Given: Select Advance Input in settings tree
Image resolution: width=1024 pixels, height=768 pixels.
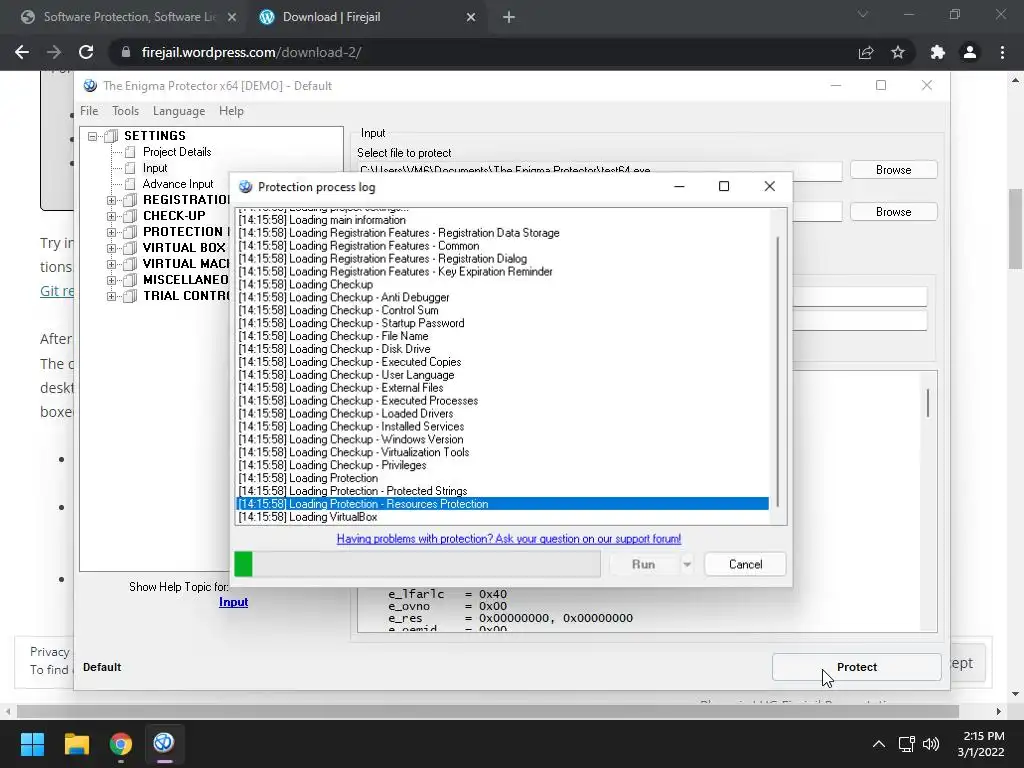Looking at the screenshot, I should click(178, 184).
